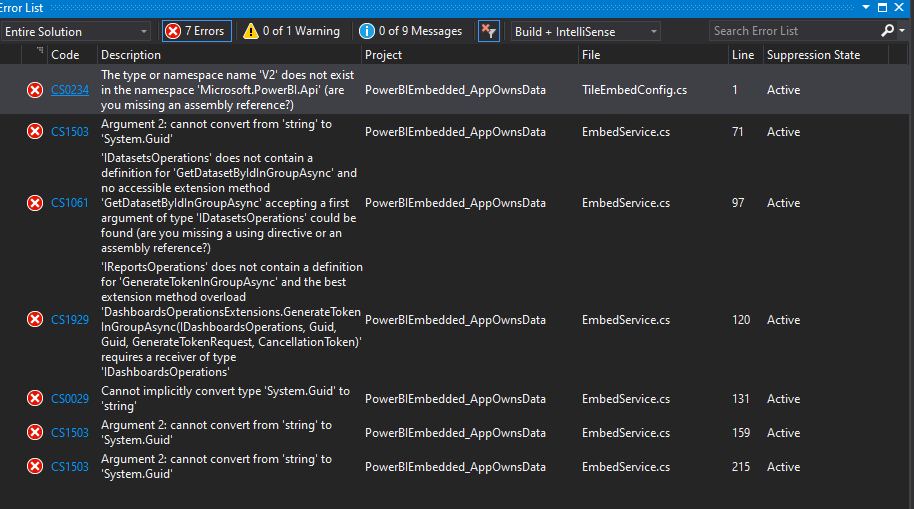Select the Active state on the CS1061 row
Screen dimensions: 914x509
[x=783, y=203]
